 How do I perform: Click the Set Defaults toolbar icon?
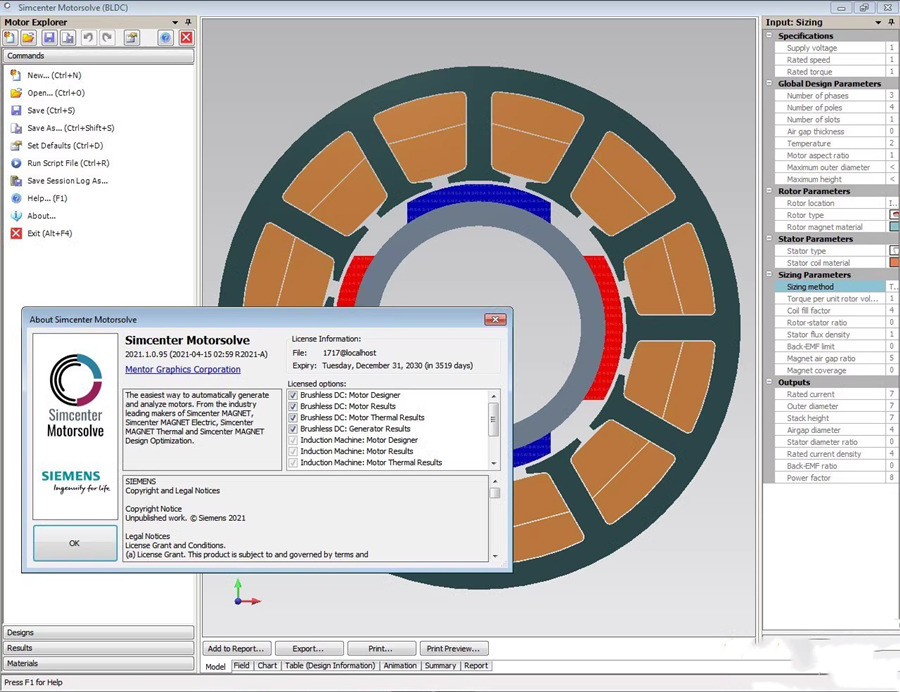(132, 38)
